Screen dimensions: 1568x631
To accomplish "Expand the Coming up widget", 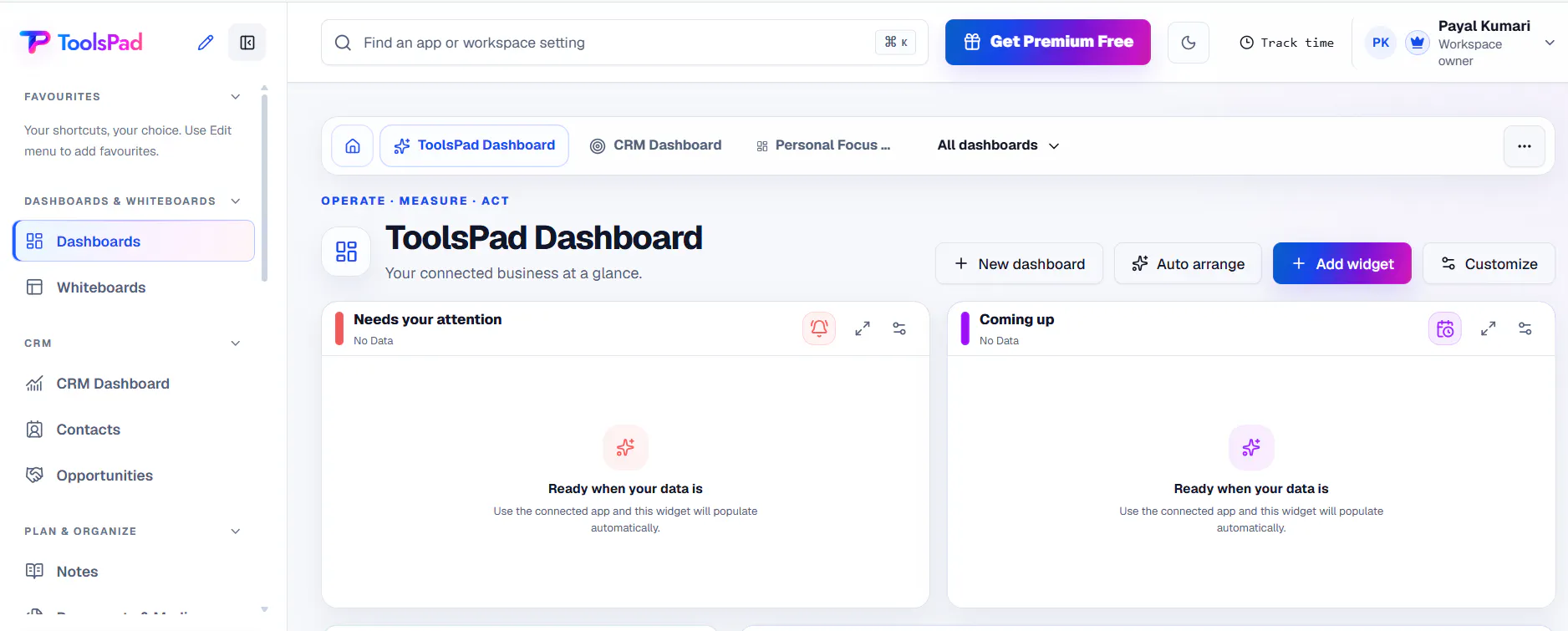I will click(1489, 328).
